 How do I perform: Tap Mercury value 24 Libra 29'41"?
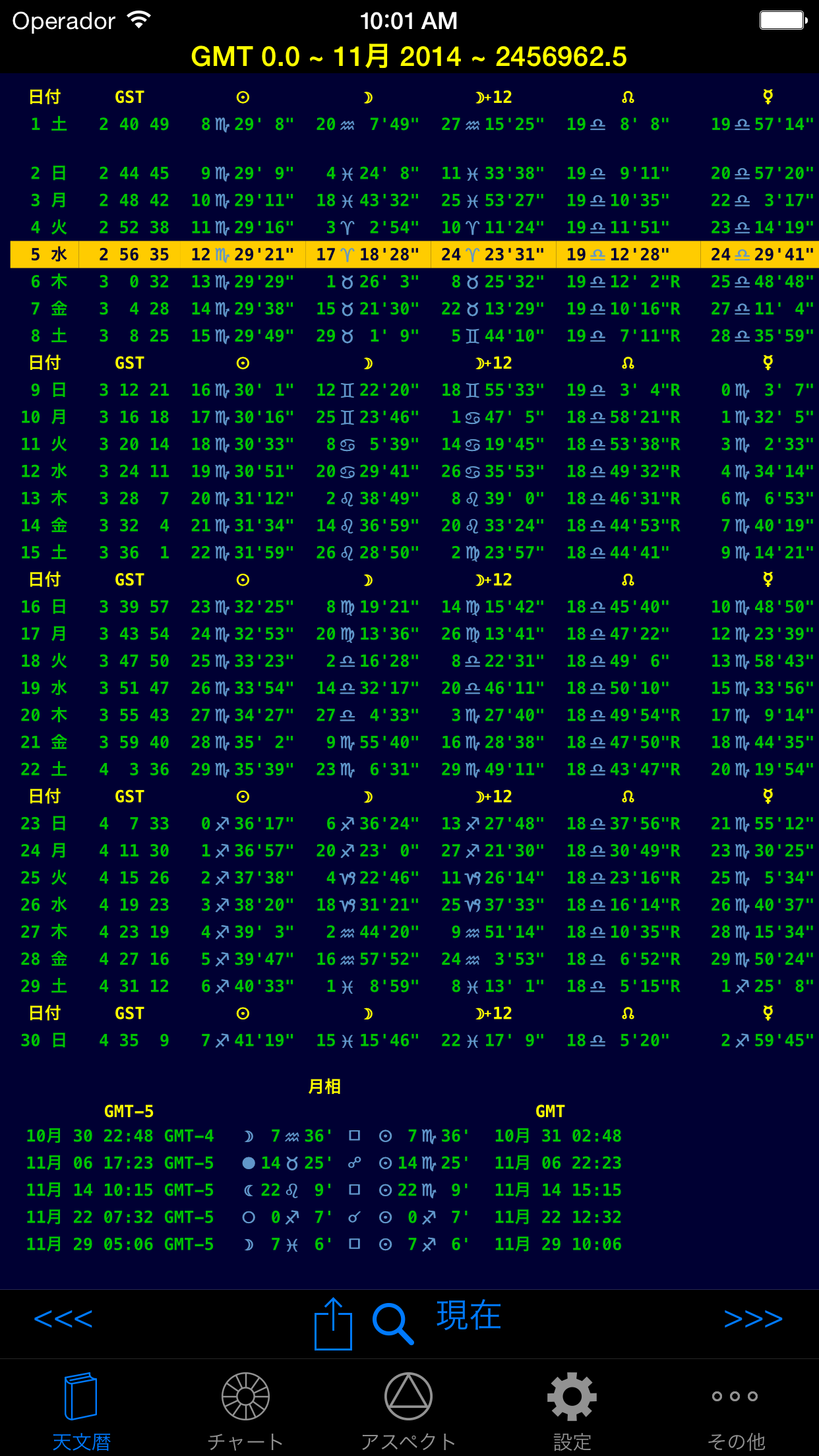pyautogui.click(x=762, y=255)
